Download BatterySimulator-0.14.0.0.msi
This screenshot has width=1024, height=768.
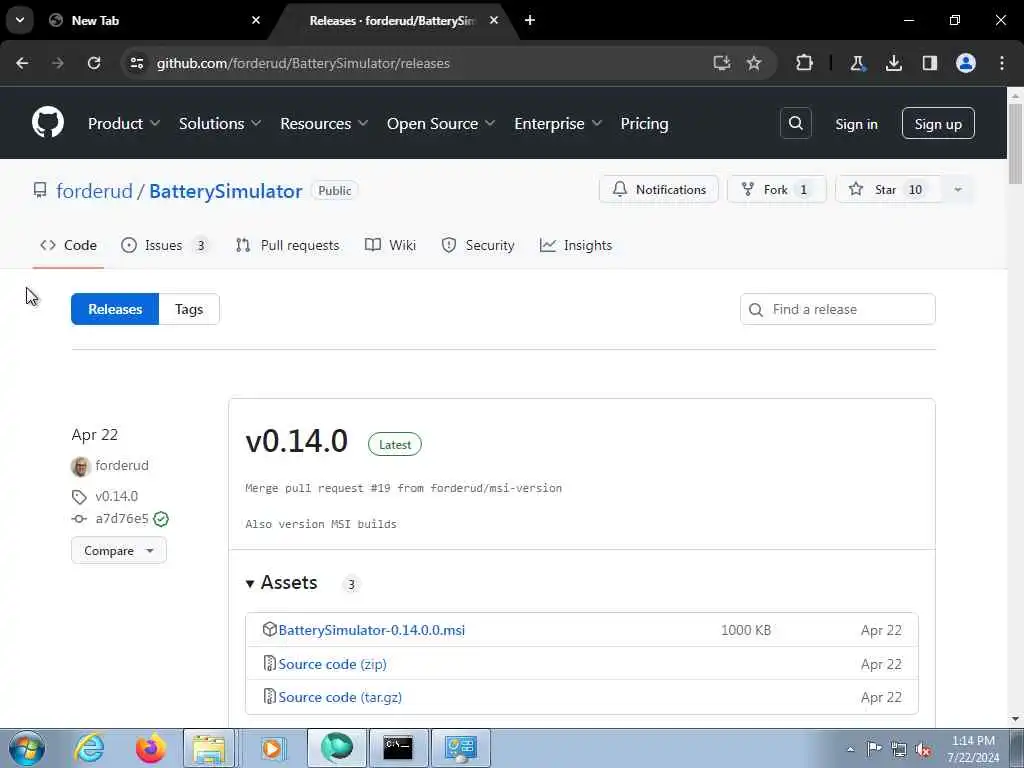372,630
